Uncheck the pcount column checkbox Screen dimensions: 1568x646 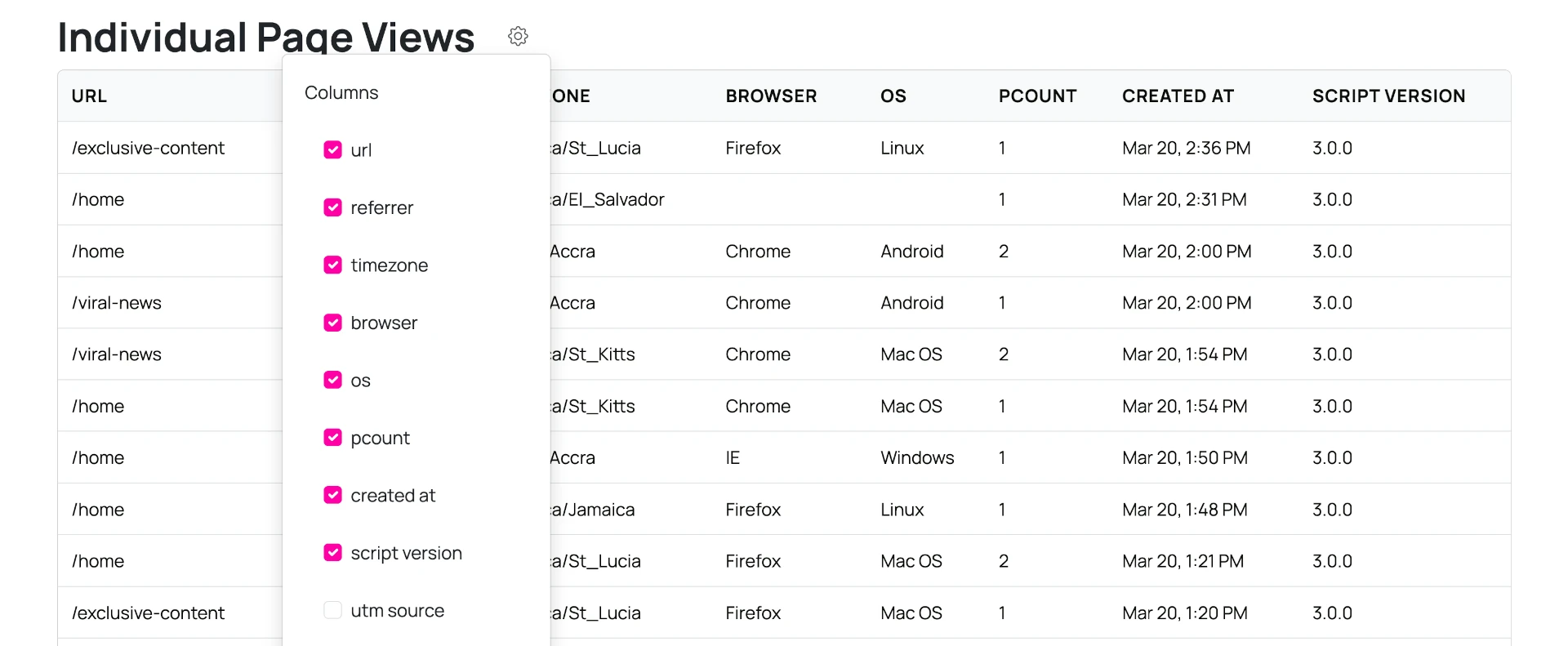[332, 438]
